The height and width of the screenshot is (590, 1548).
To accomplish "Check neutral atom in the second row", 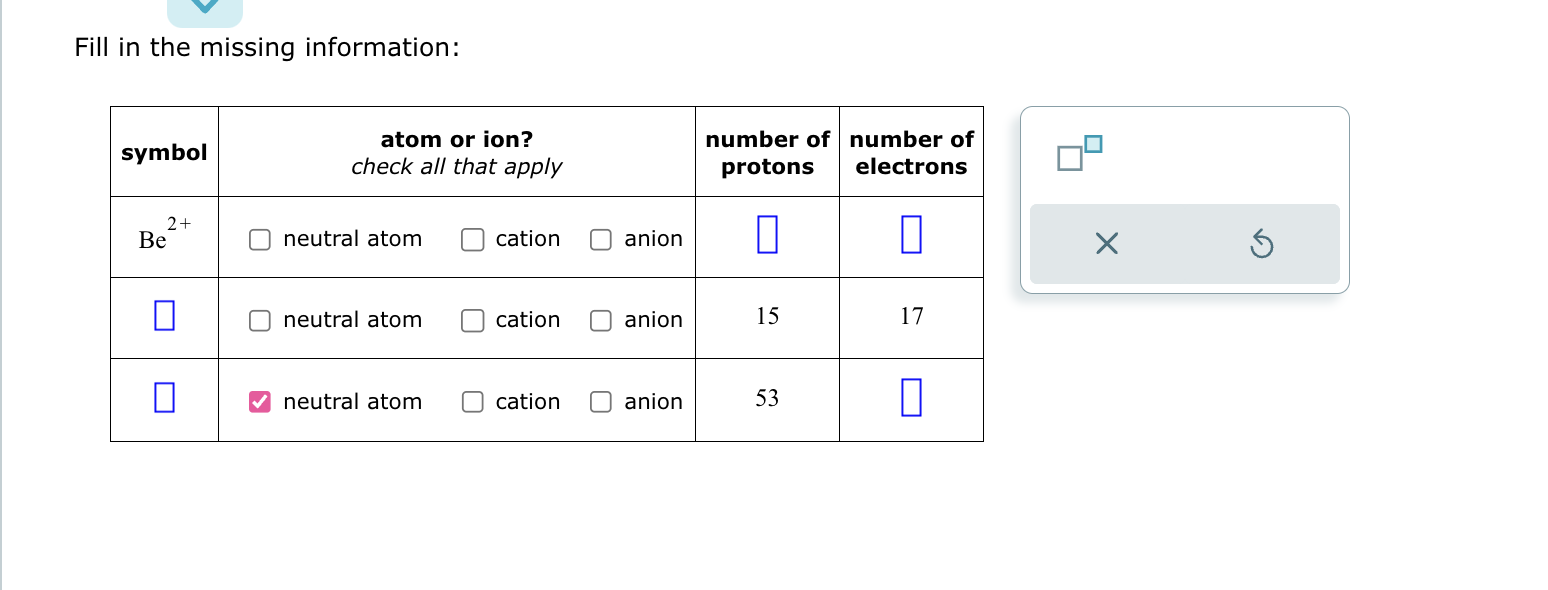I will [x=259, y=320].
